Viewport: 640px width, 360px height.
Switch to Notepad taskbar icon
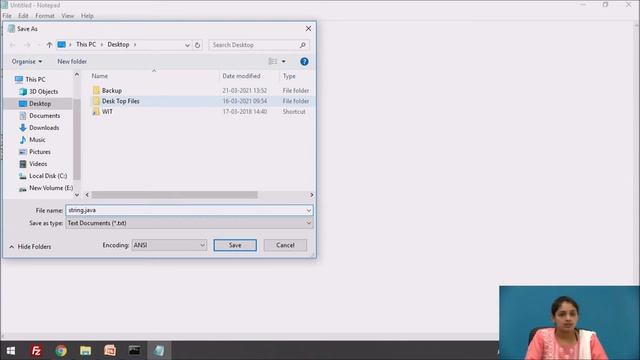[x=159, y=351]
